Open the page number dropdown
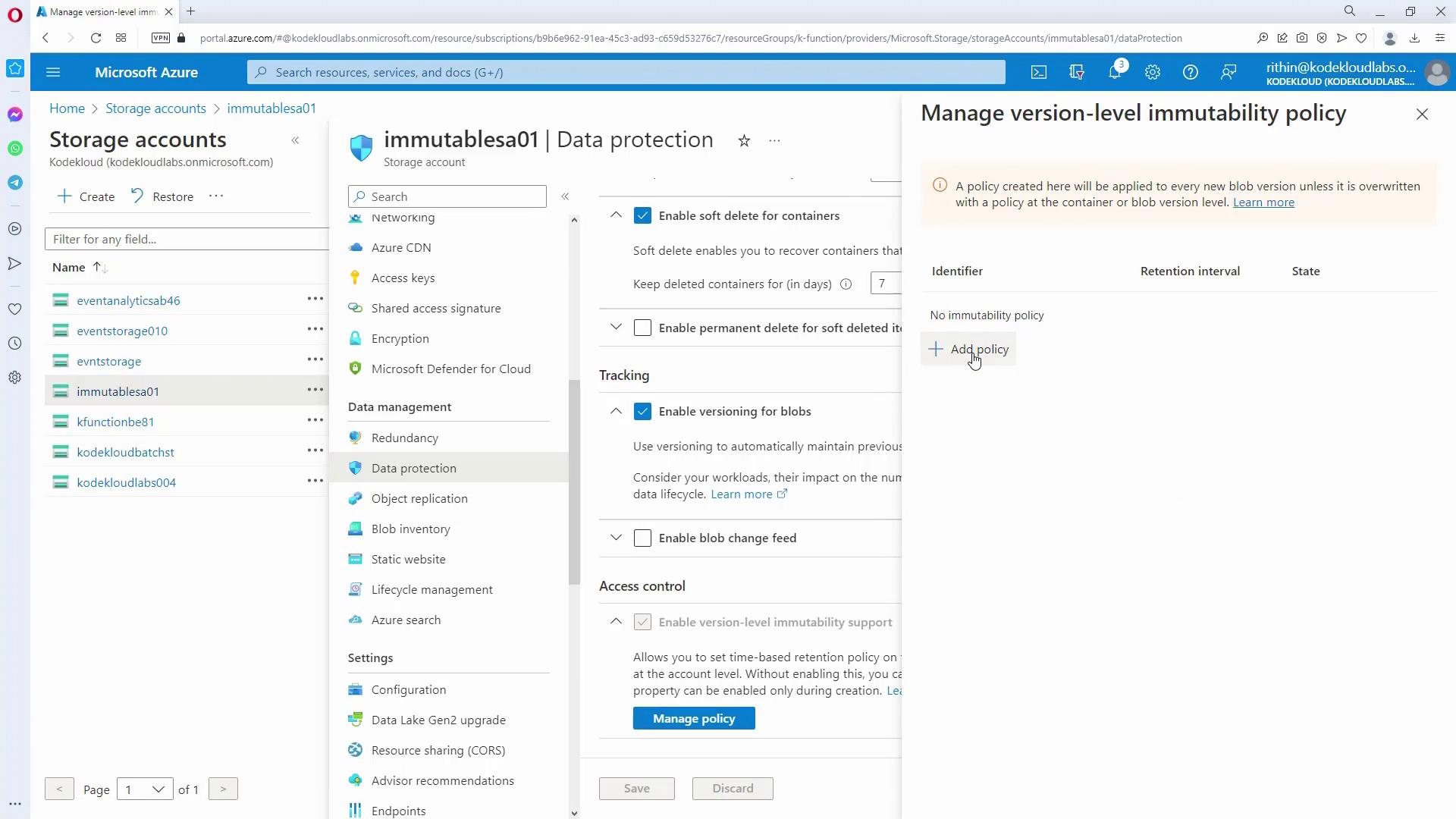 144,789
